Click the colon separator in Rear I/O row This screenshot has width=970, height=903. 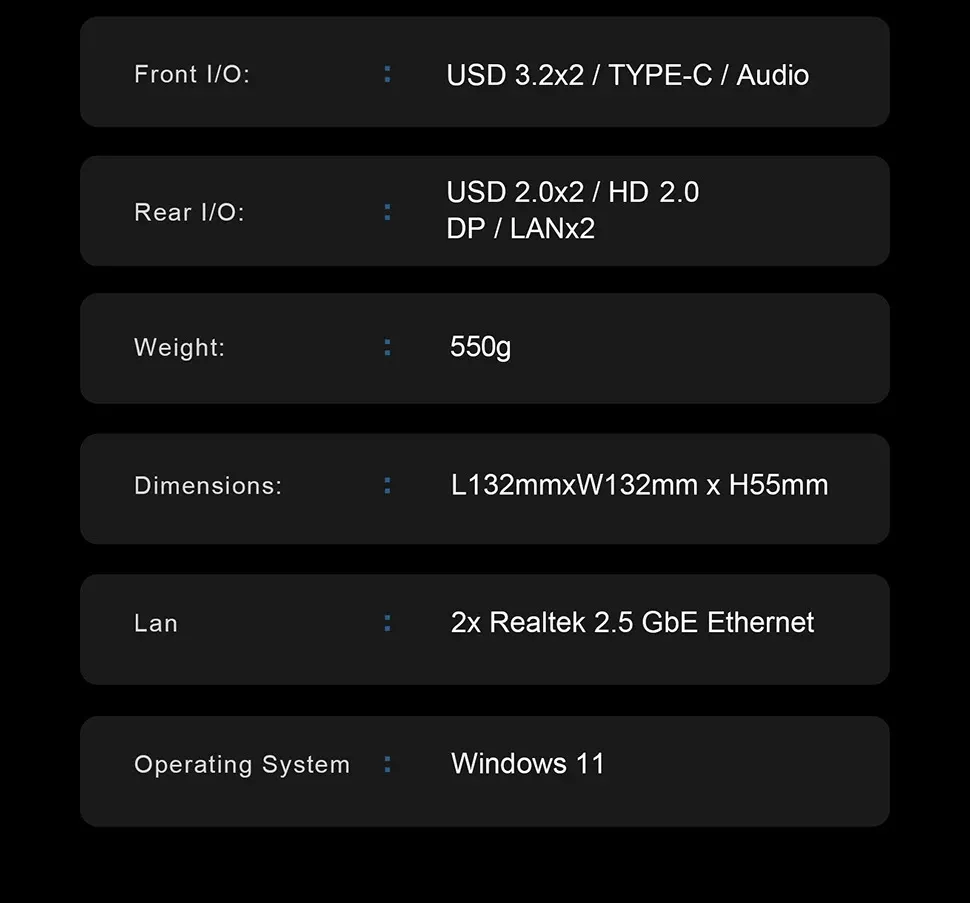point(388,212)
